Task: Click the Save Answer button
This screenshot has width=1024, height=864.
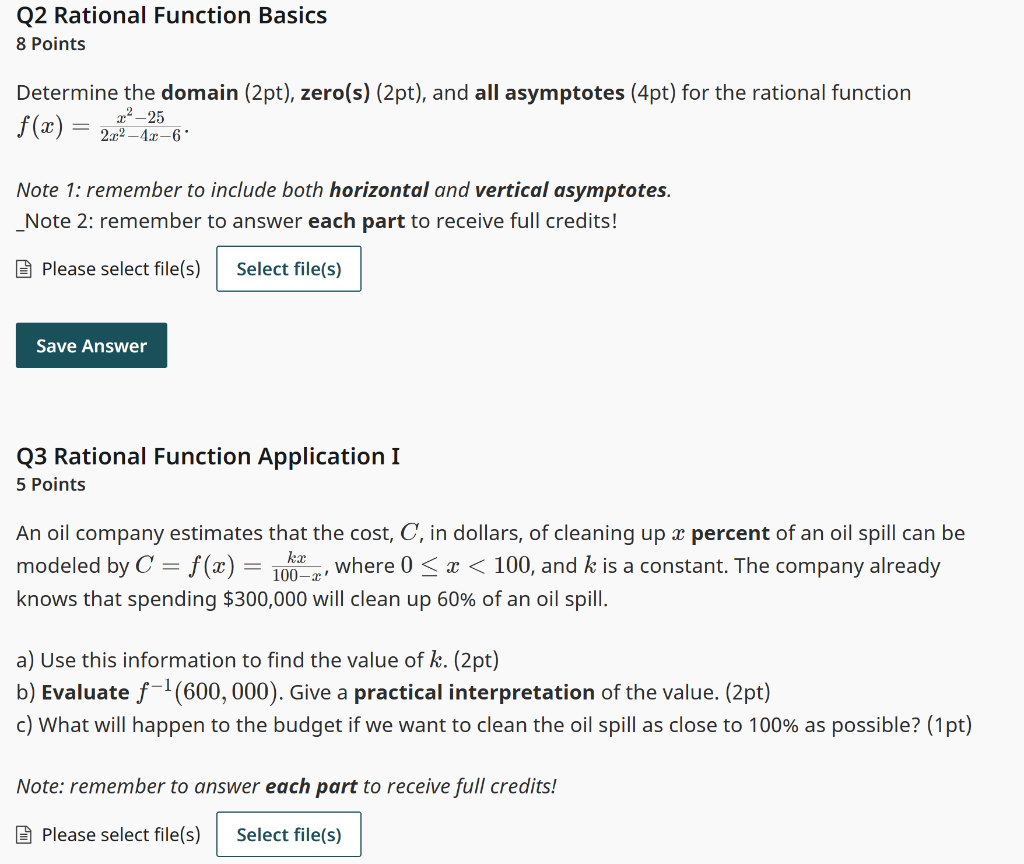Action: [91, 345]
